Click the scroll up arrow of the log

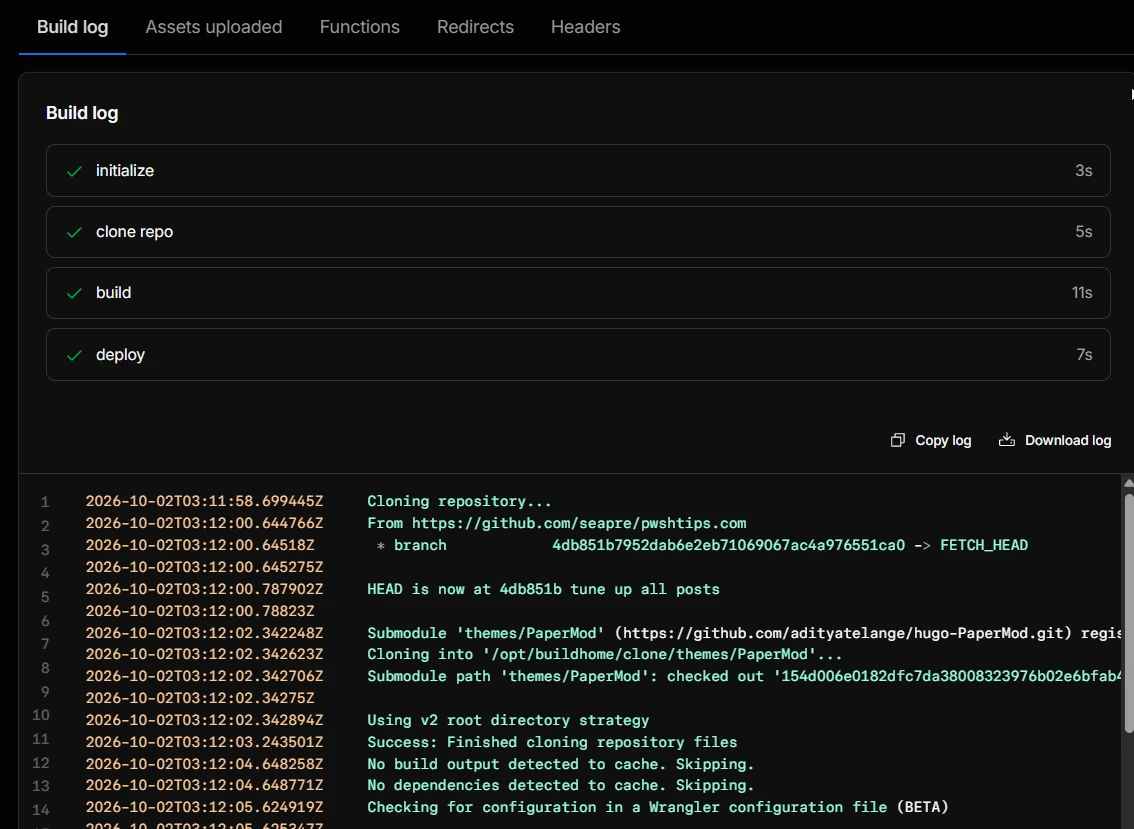(x=1128, y=482)
